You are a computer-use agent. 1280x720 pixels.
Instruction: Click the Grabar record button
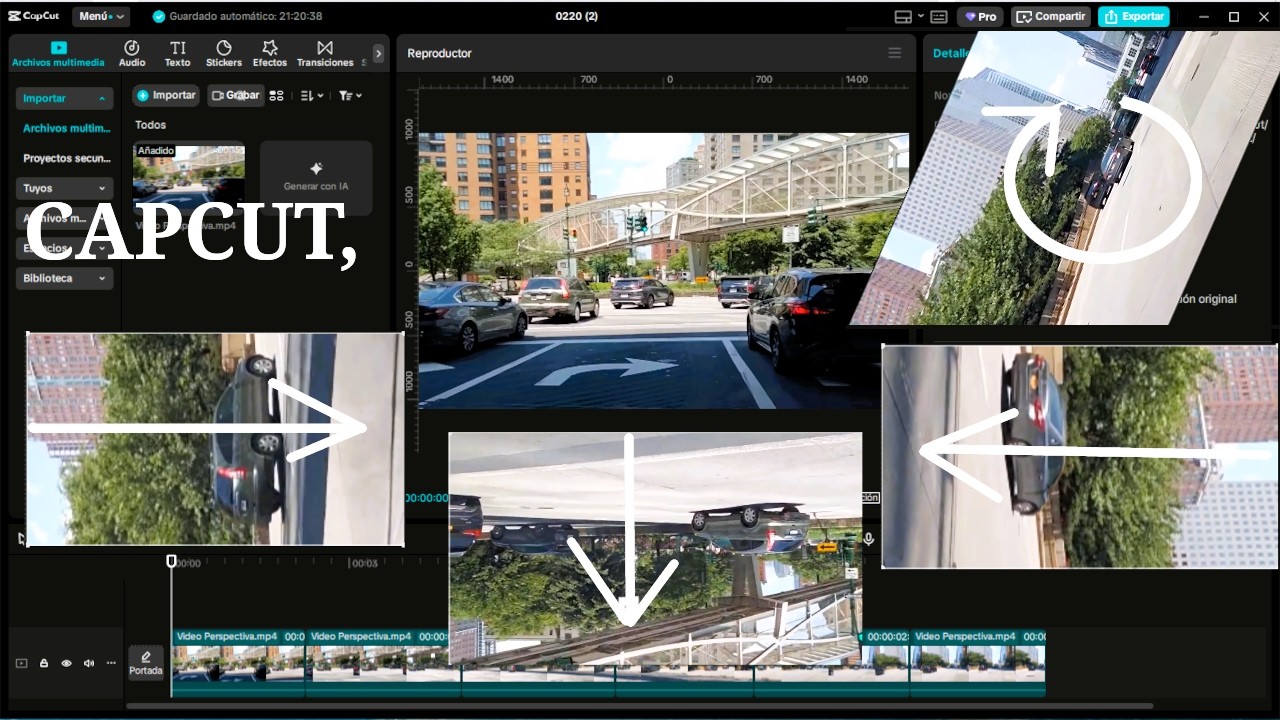(x=234, y=95)
